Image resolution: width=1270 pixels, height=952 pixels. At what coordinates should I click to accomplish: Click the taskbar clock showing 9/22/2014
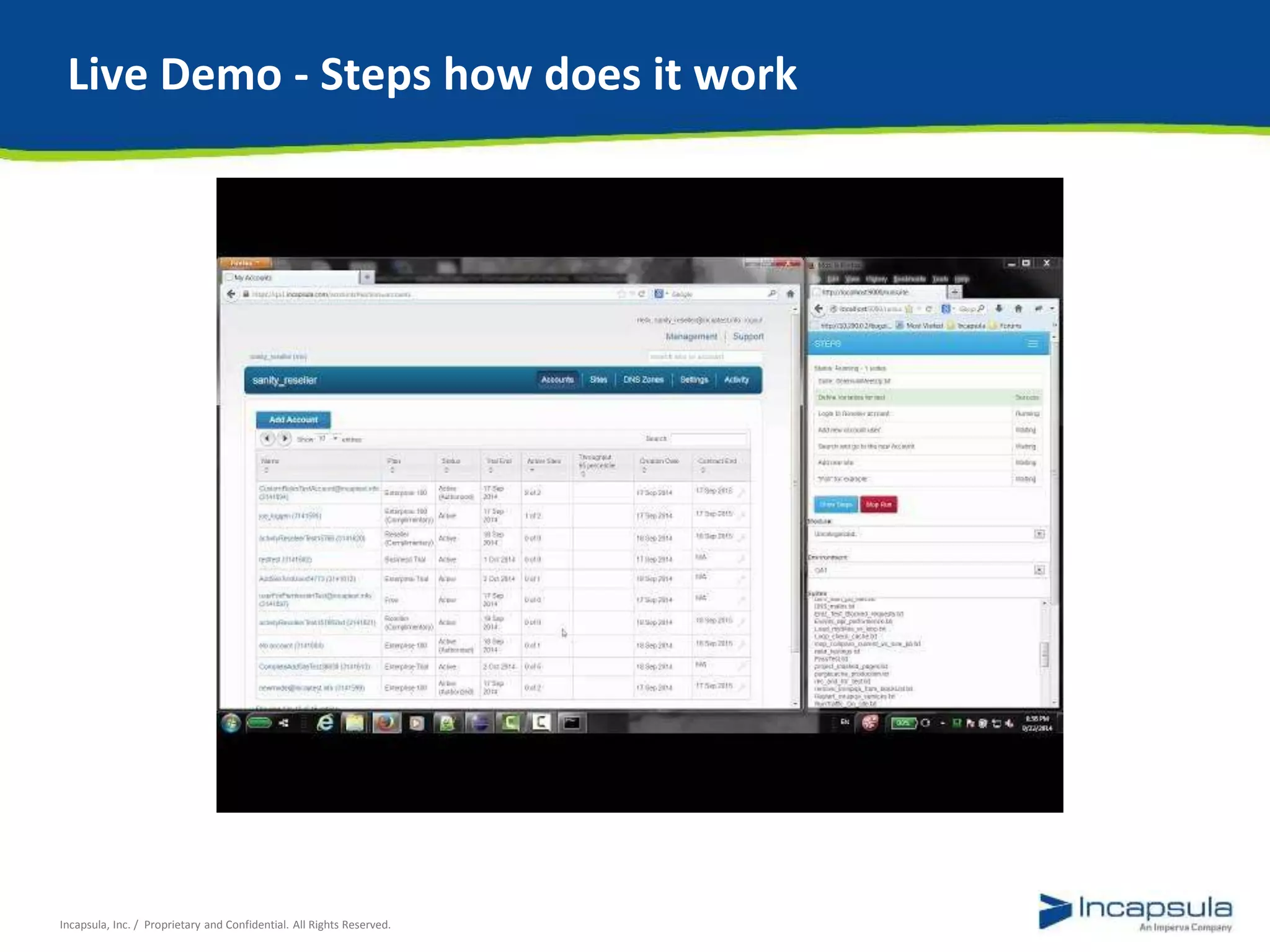click(1037, 723)
